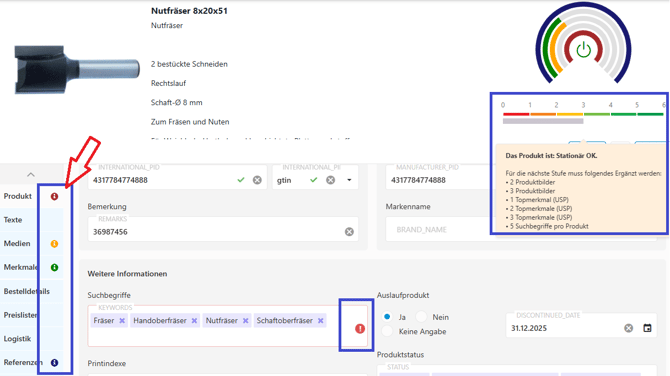This screenshot has height=376, width=670.
Task: Open the gtin type dropdown
Action: (349, 180)
